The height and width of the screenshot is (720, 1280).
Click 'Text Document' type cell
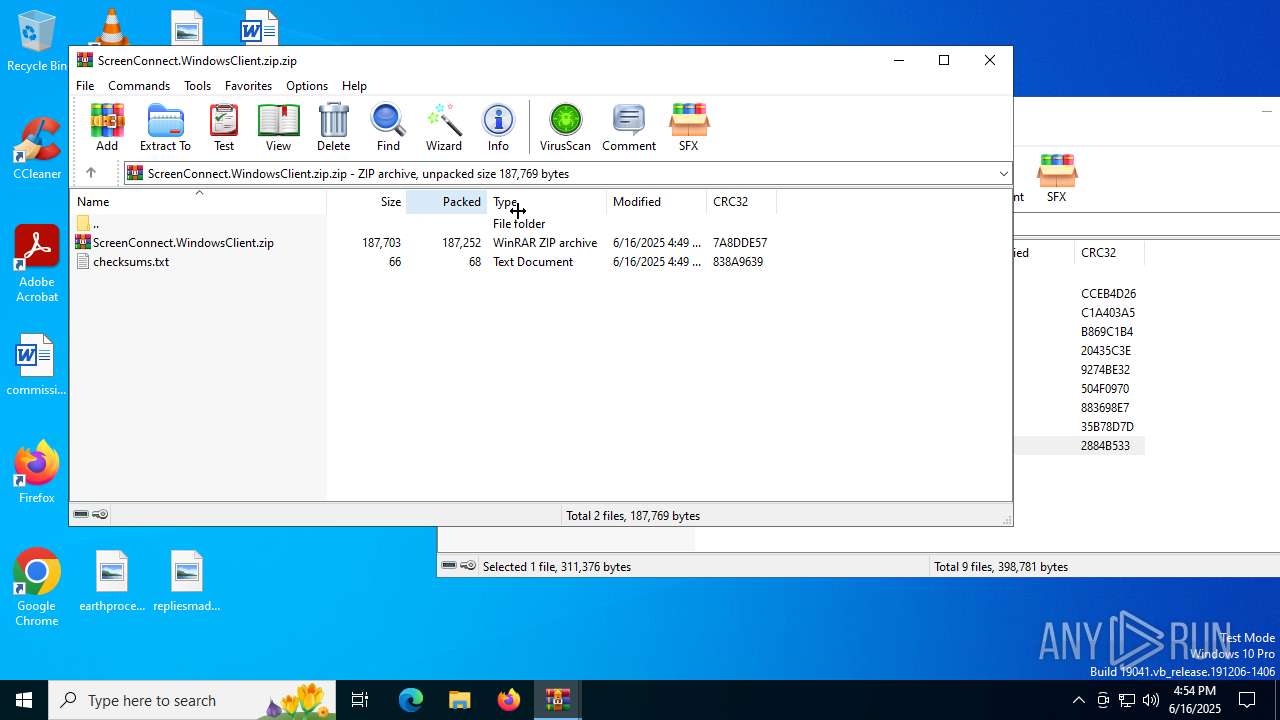[x=533, y=261]
